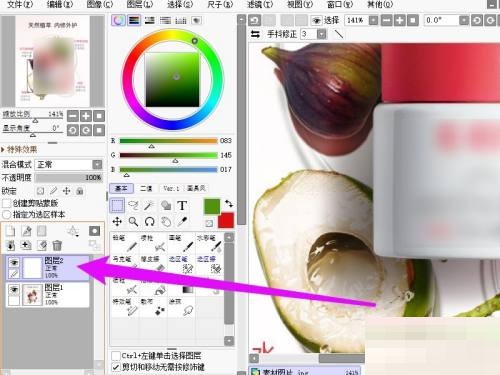Click the red background color swatch

[x=226, y=220]
